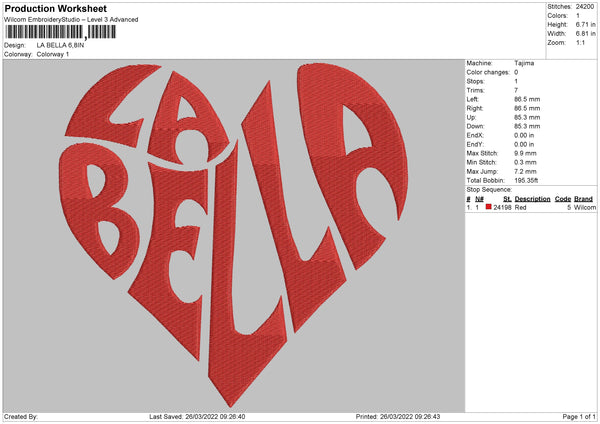This screenshot has width=600, height=424.
Task: Click the St. column header
Action: (507, 199)
